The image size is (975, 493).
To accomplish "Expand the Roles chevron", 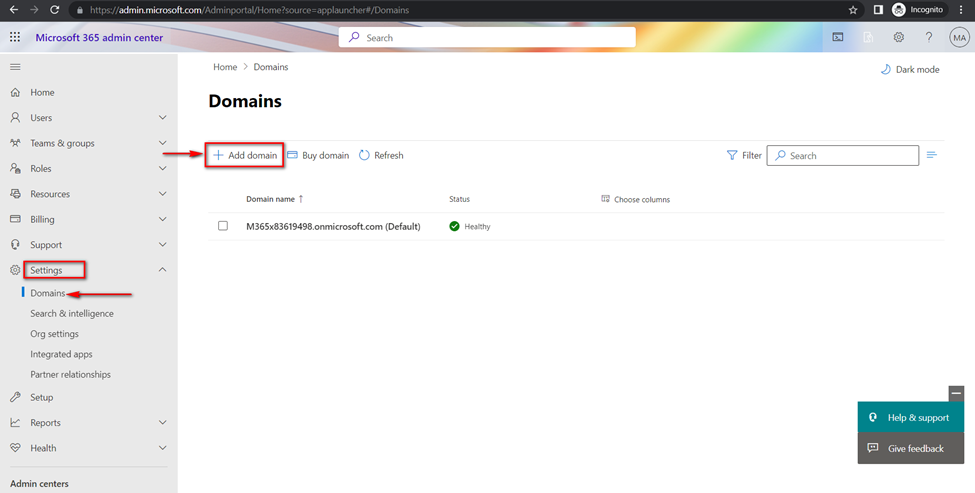I will [163, 168].
